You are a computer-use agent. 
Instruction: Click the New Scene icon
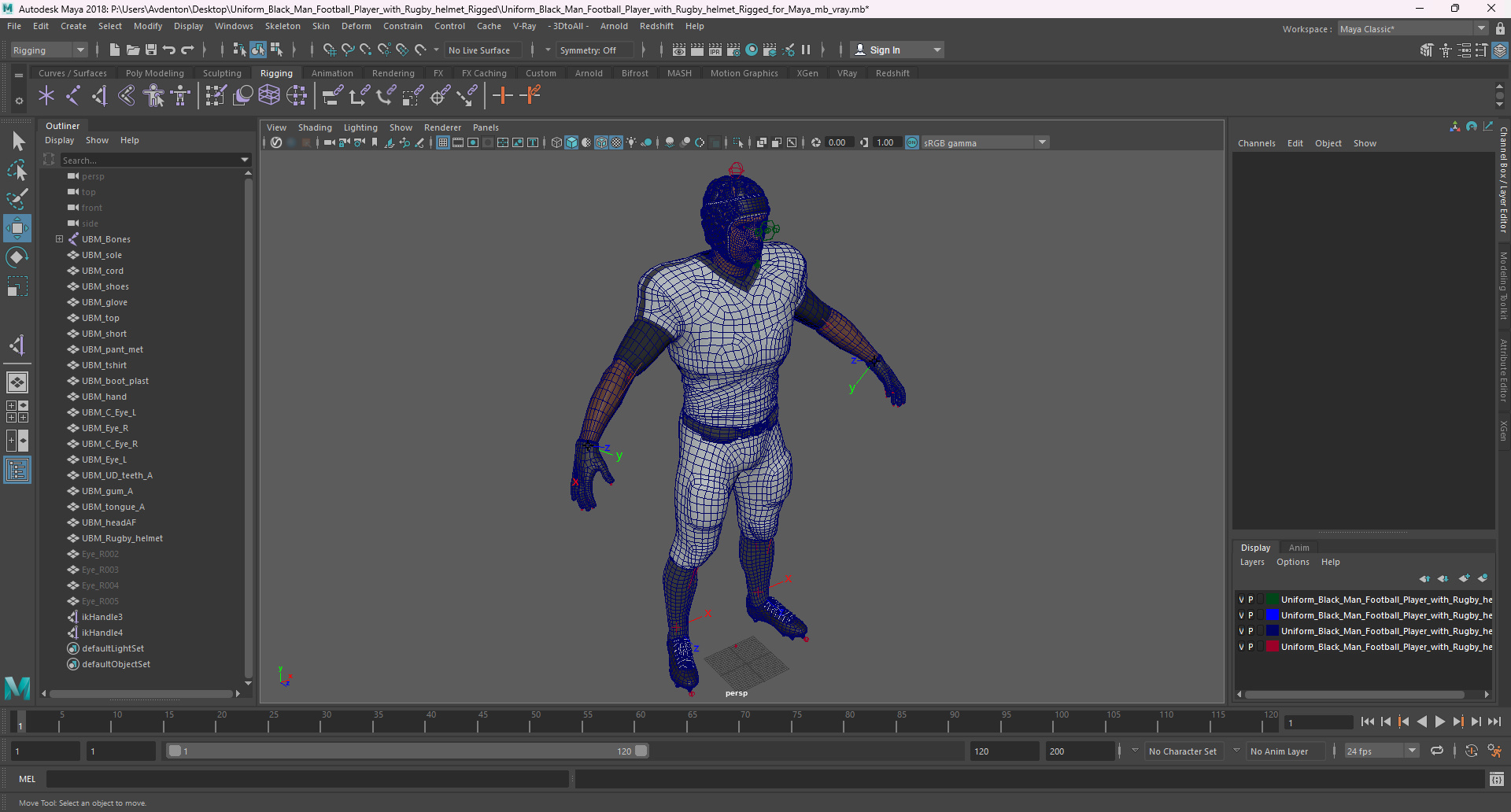click(x=115, y=50)
